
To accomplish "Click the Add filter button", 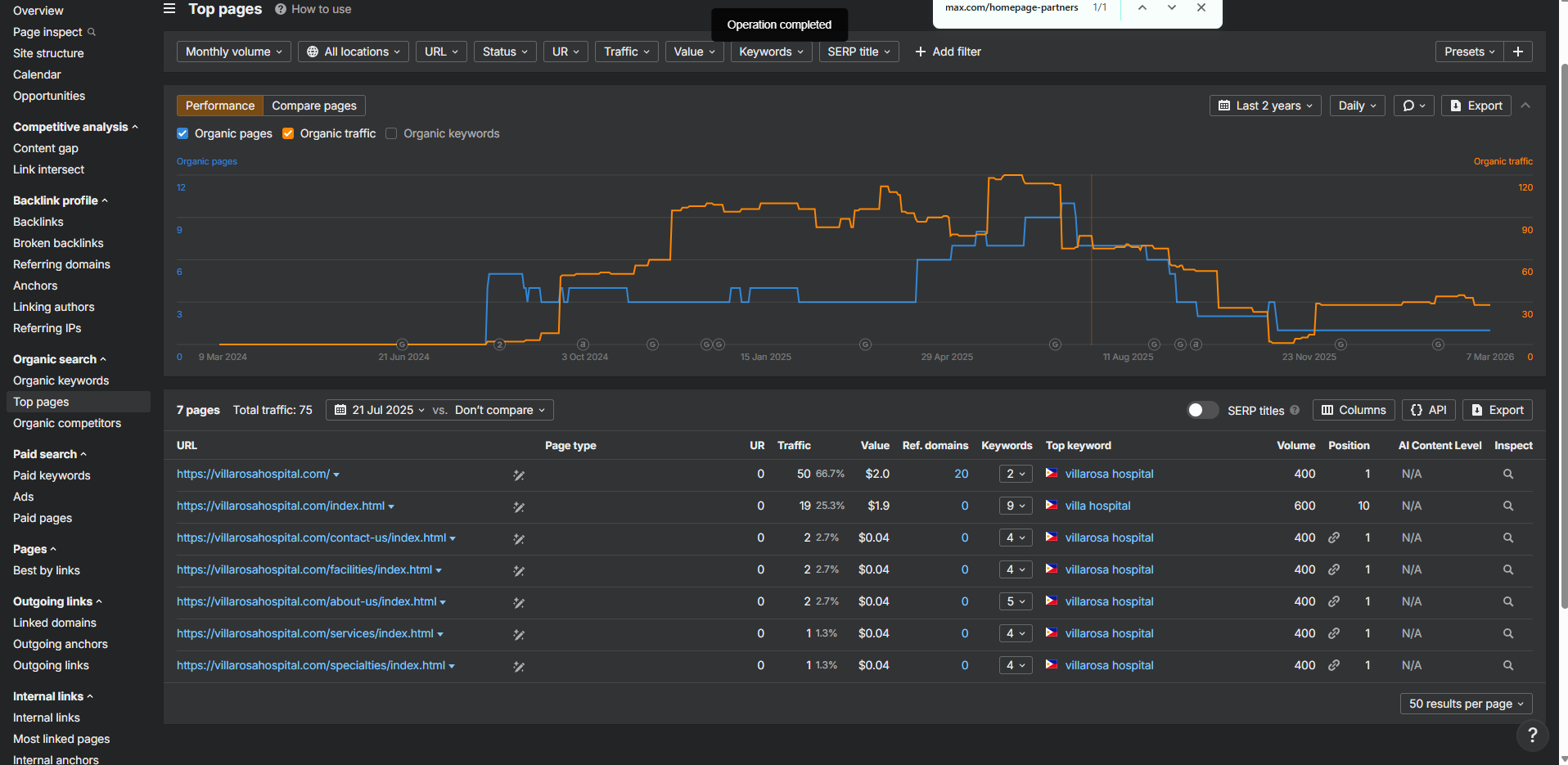I will (948, 52).
